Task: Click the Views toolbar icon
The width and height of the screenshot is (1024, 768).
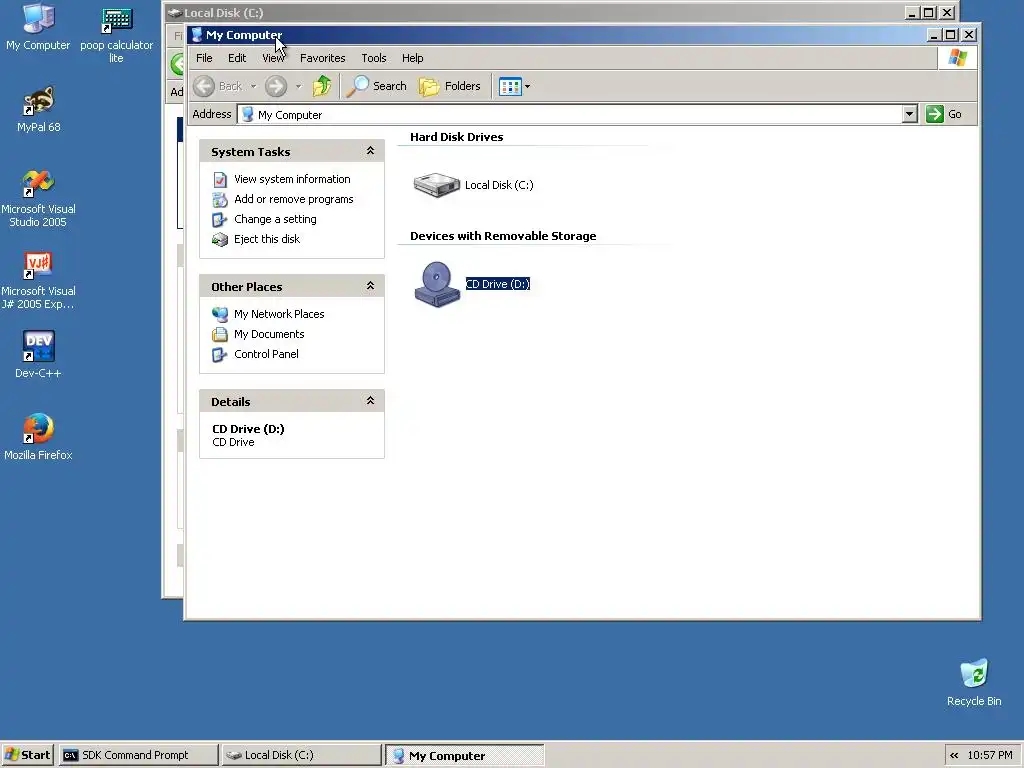Action: pyautogui.click(x=509, y=86)
